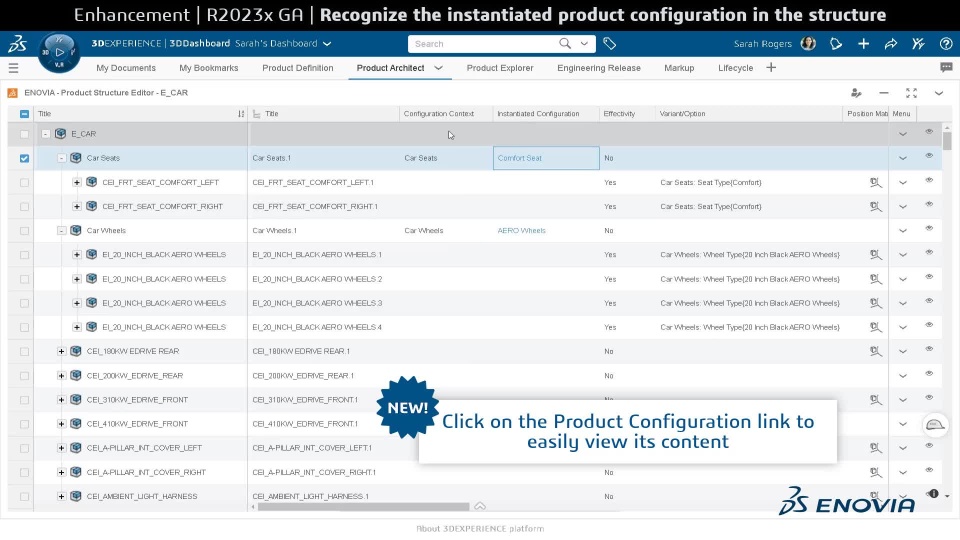Click the Share arrow icon in the top bar
Image resolution: width=960 pixels, height=540 pixels.
pyautogui.click(x=891, y=43)
